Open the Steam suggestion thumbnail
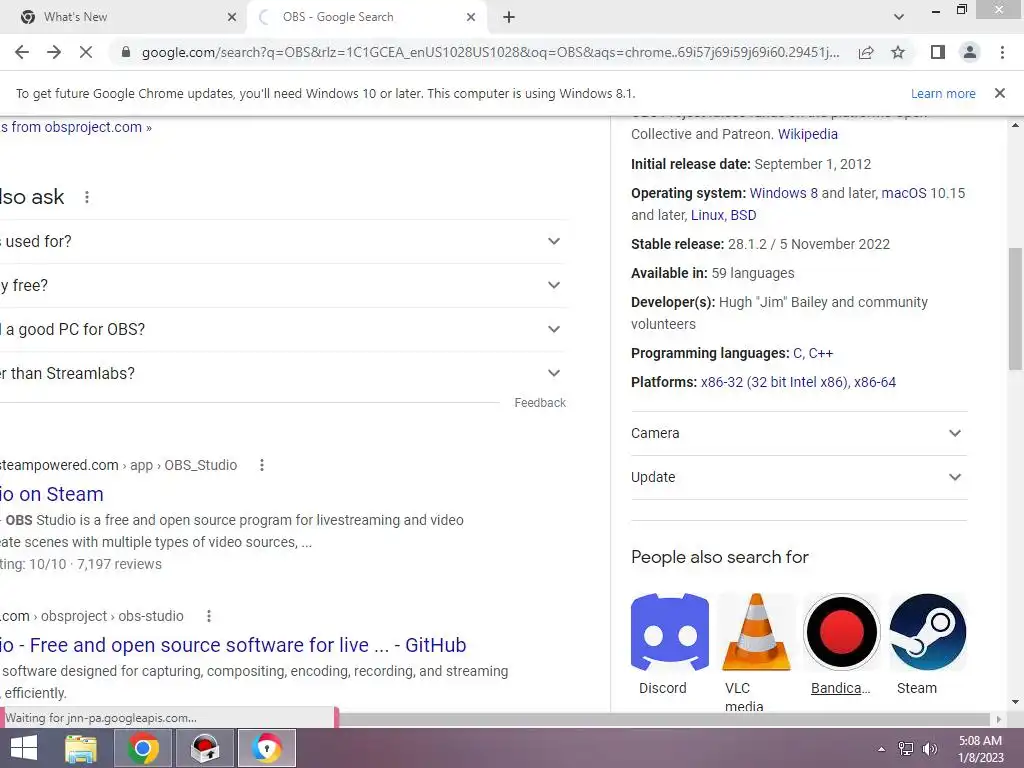This screenshot has height=768, width=1024. point(927,632)
